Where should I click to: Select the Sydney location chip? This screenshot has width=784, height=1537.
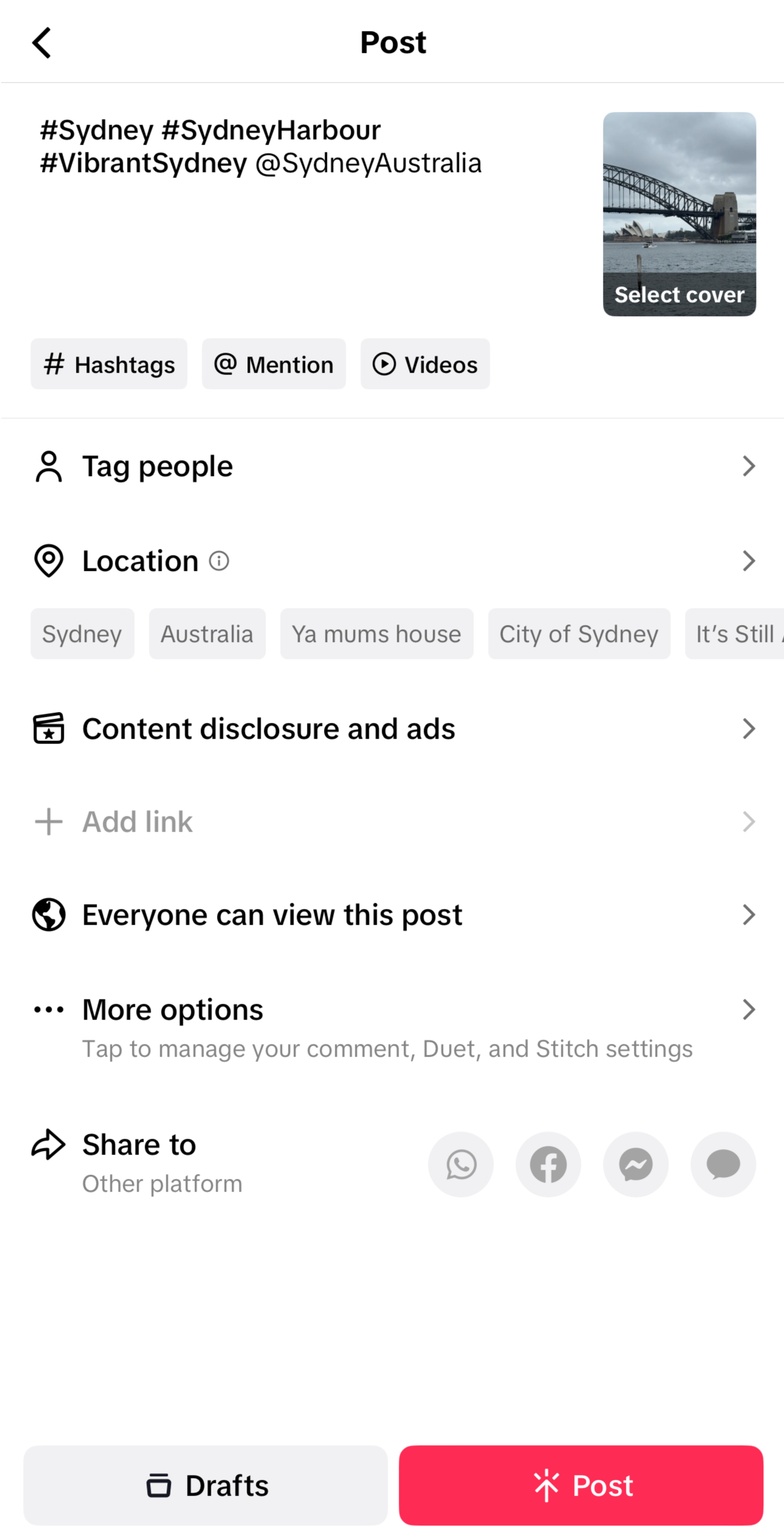(x=82, y=634)
